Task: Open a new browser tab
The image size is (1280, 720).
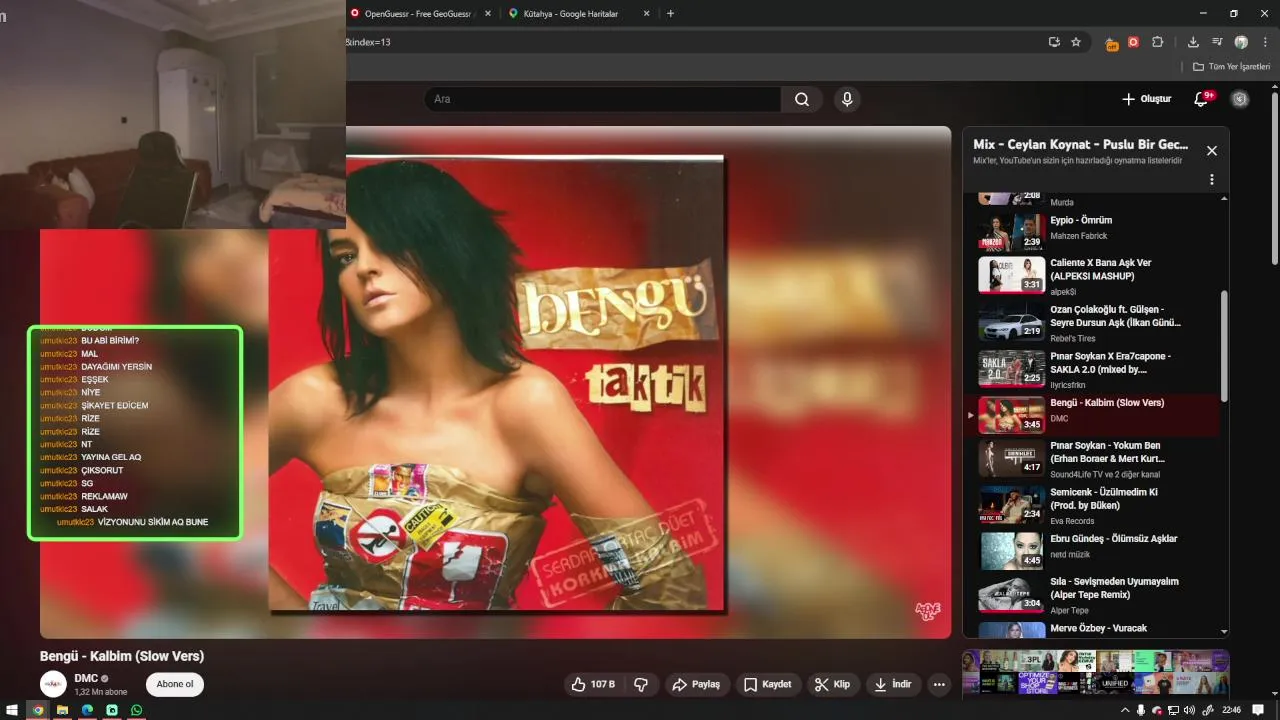Action: click(670, 13)
